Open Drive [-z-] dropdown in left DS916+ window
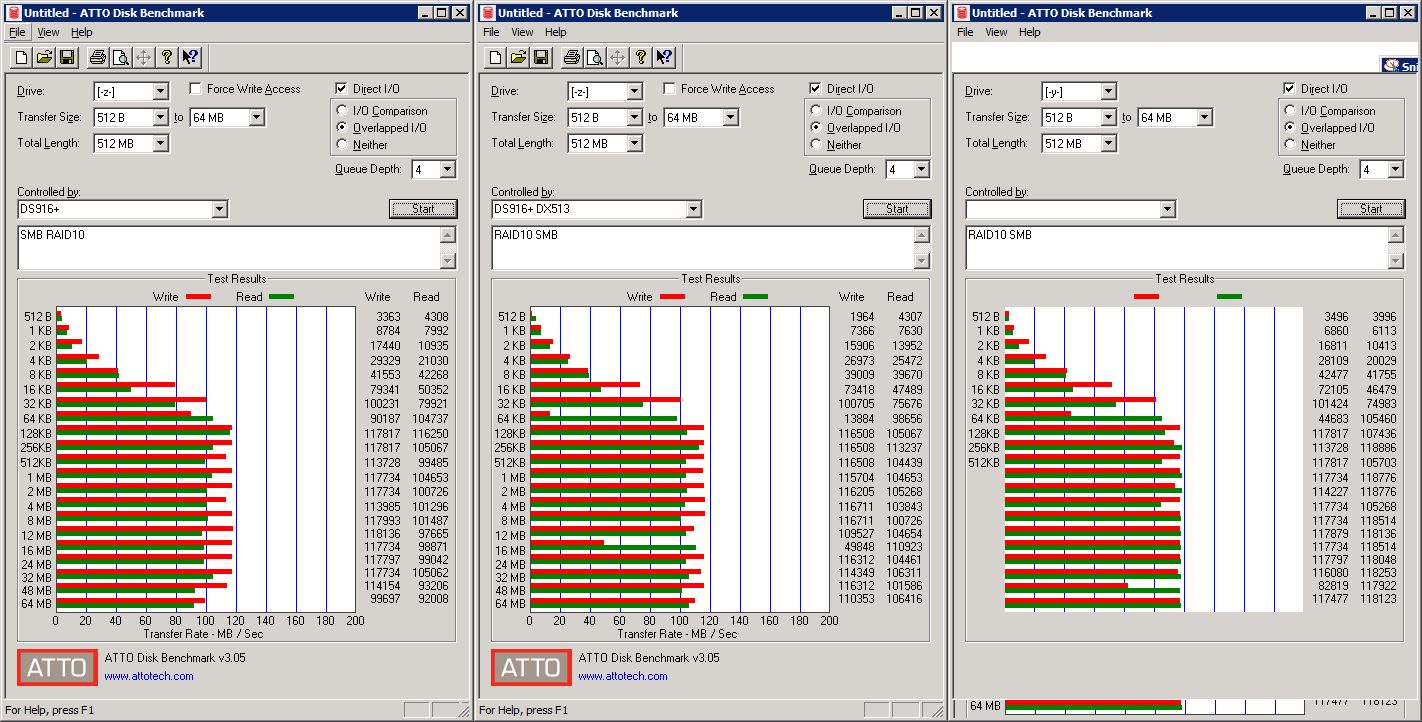 (x=160, y=92)
